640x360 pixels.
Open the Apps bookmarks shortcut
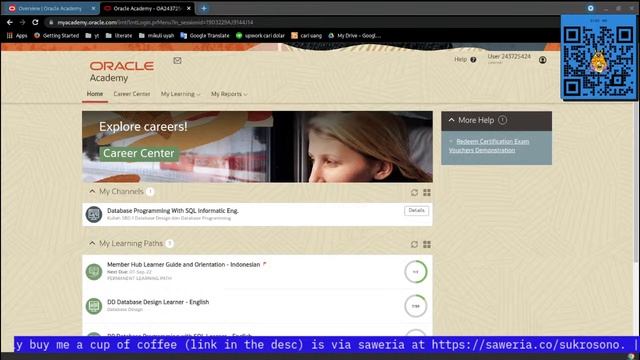[17, 36]
